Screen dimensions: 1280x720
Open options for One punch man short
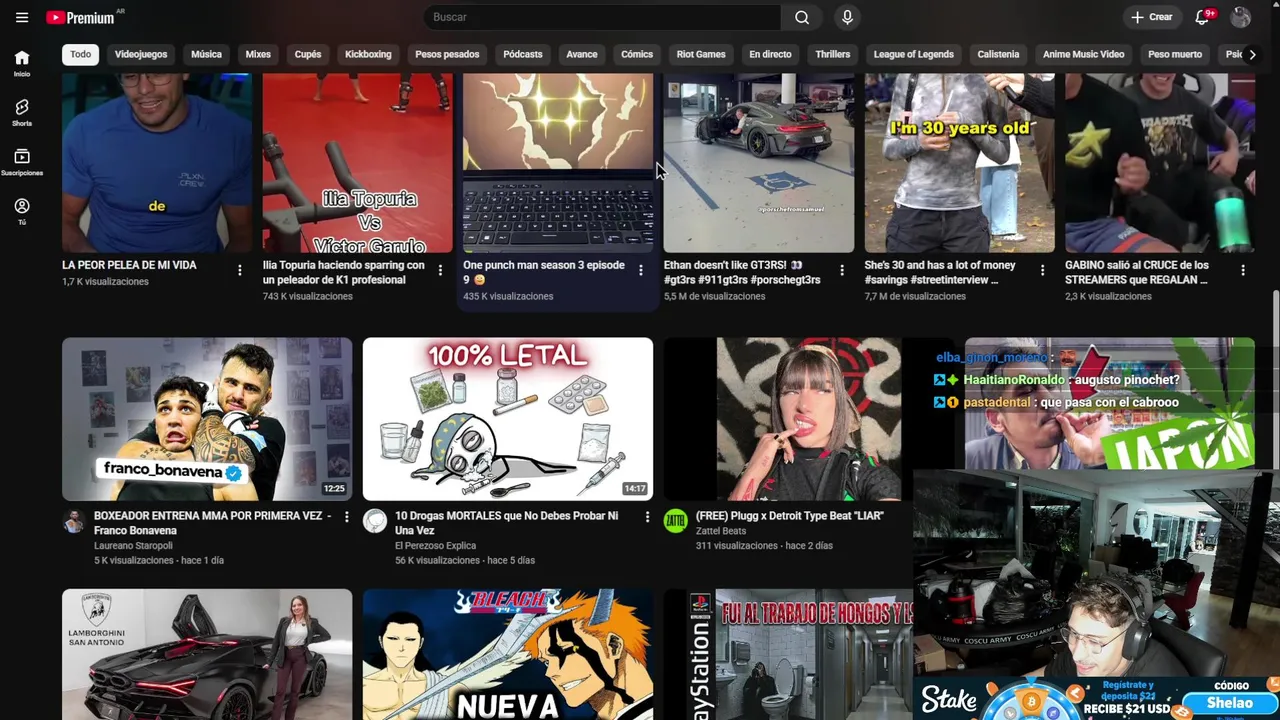641,270
